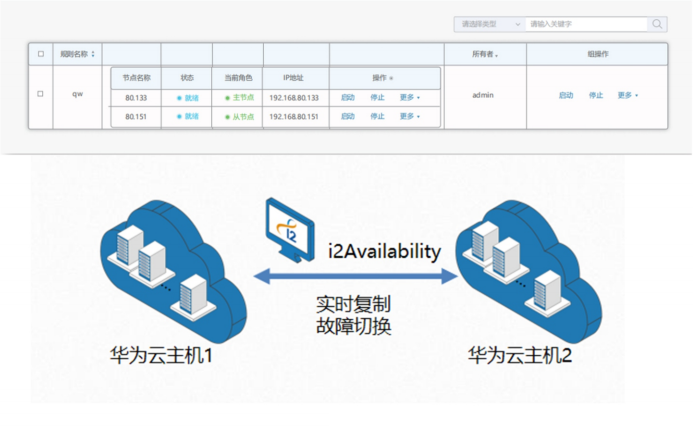Select IP address 192.168.80.133 cell
The height and width of the screenshot is (428, 693).
click(x=294, y=98)
